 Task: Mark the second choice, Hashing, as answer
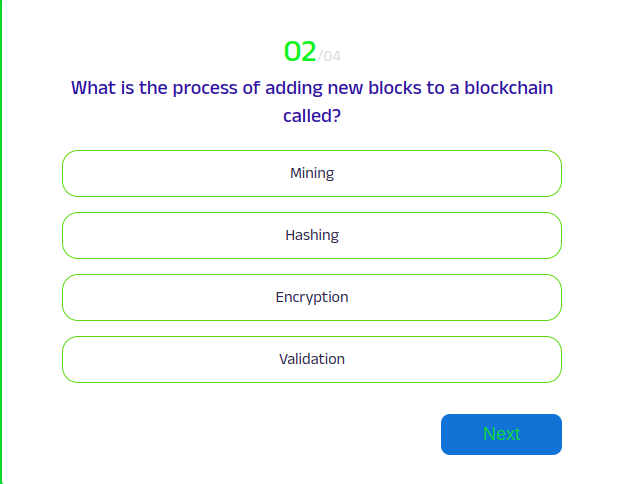(x=311, y=235)
